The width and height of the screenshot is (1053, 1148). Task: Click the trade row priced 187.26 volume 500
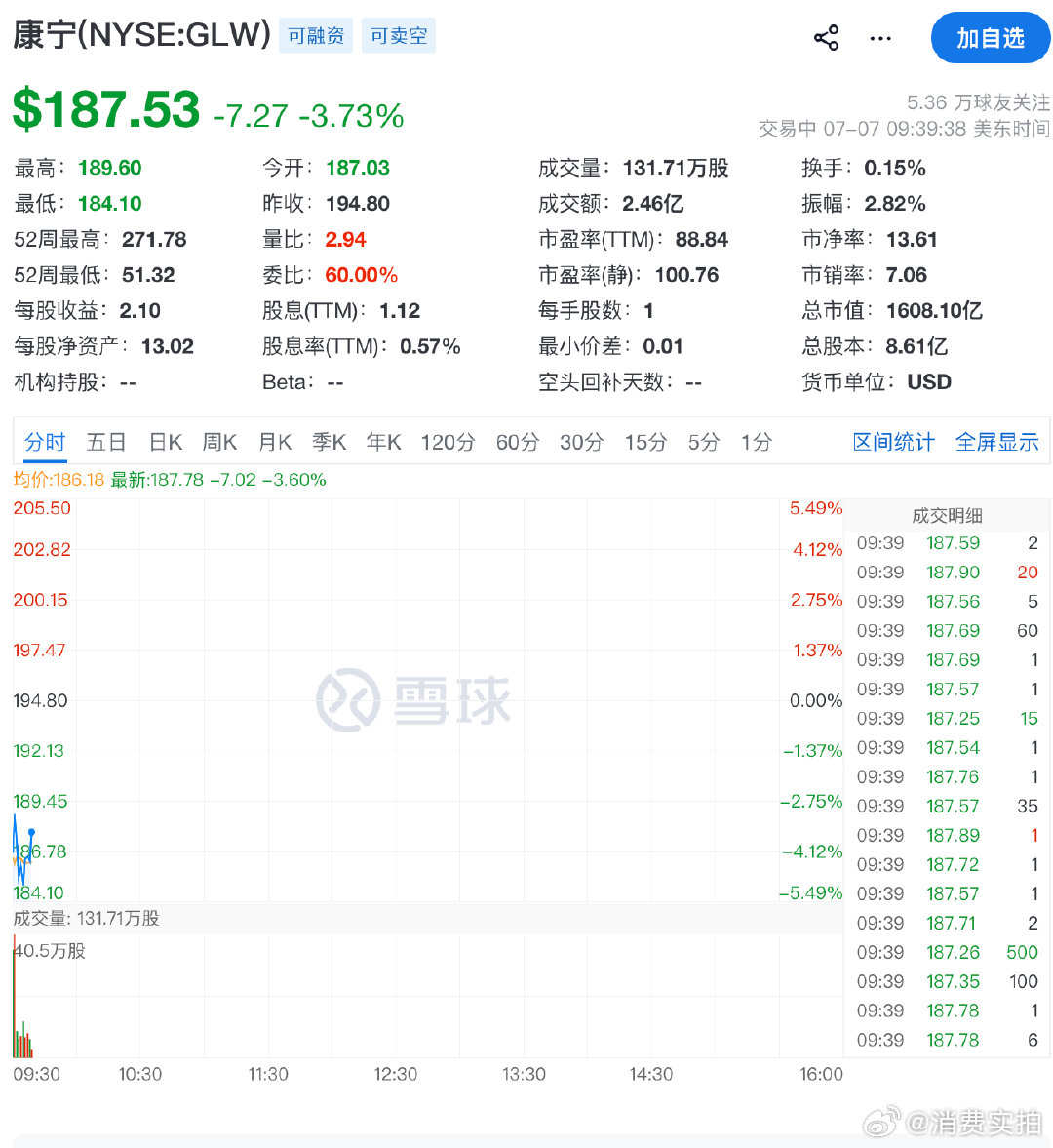tap(947, 953)
